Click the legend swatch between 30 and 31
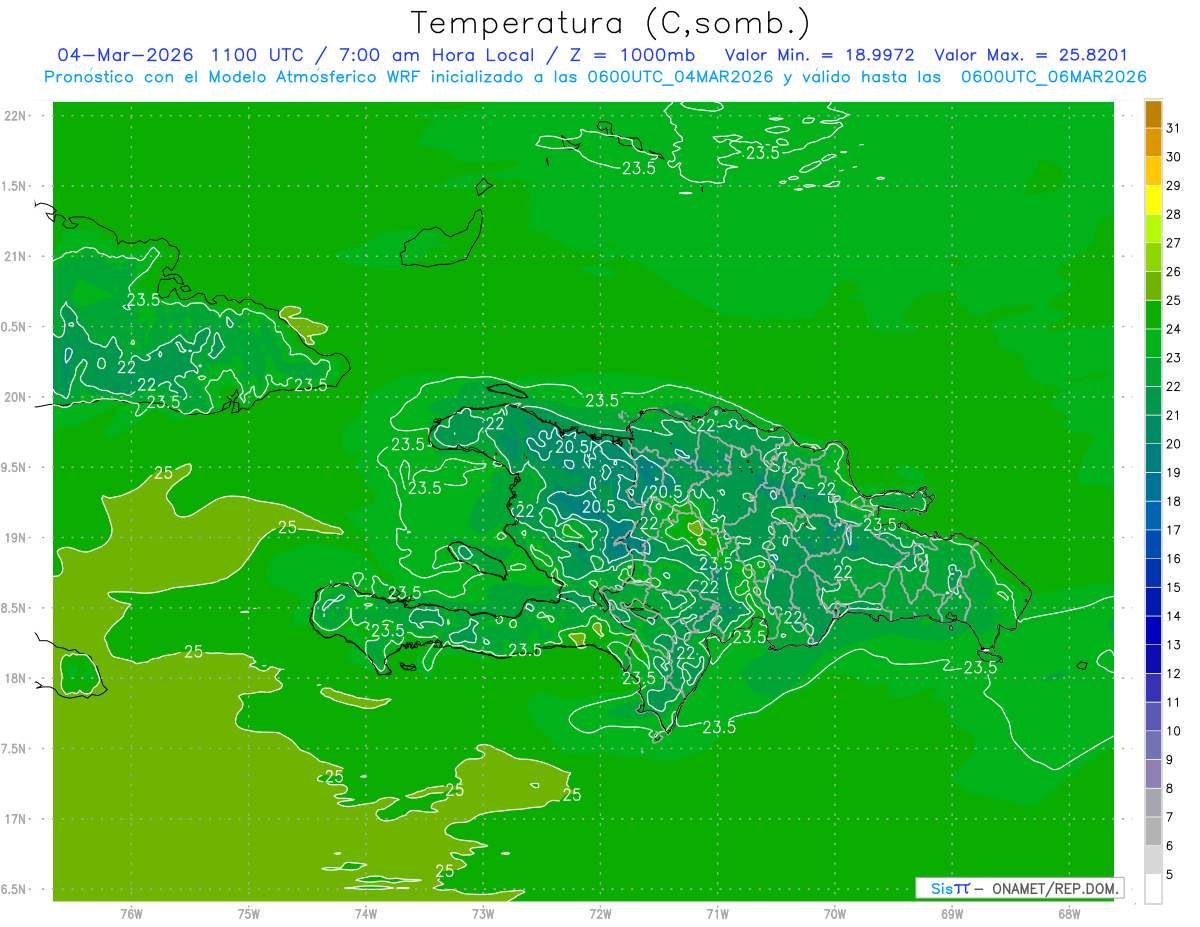The height and width of the screenshot is (927, 1200). point(1153,143)
